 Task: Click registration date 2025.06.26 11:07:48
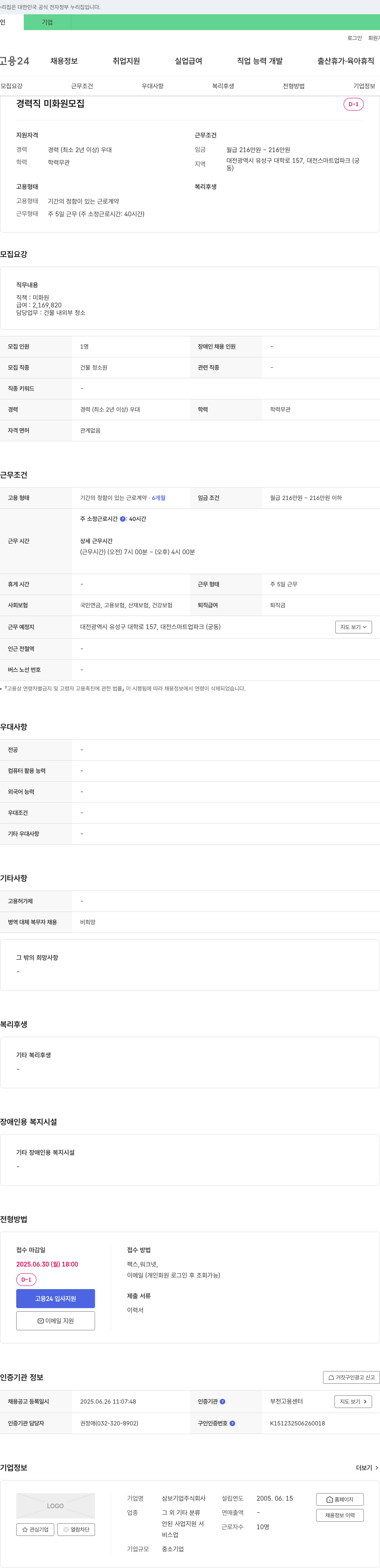click(x=108, y=1401)
